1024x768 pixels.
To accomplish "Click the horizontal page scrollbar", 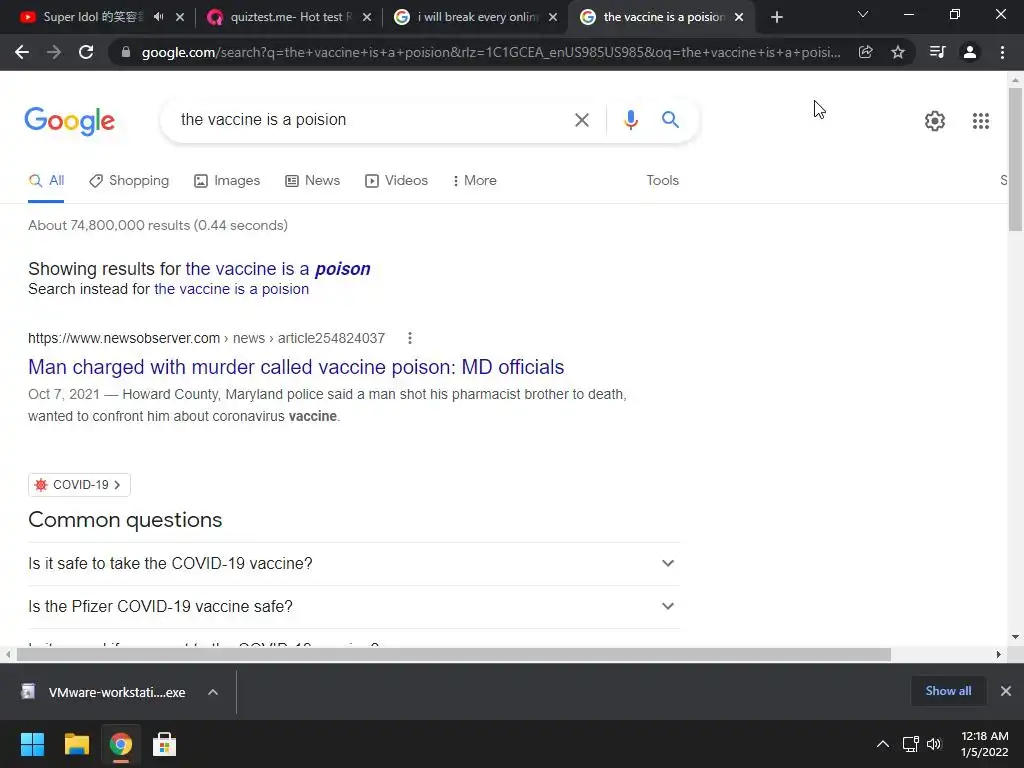I will point(454,655).
